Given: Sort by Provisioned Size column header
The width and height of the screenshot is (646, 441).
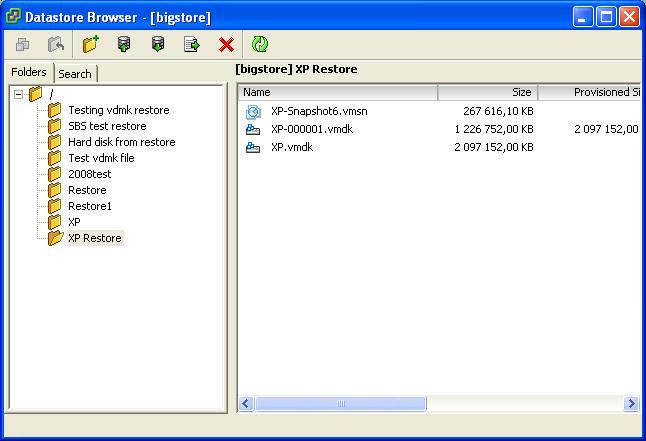Looking at the screenshot, I should point(590,92).
